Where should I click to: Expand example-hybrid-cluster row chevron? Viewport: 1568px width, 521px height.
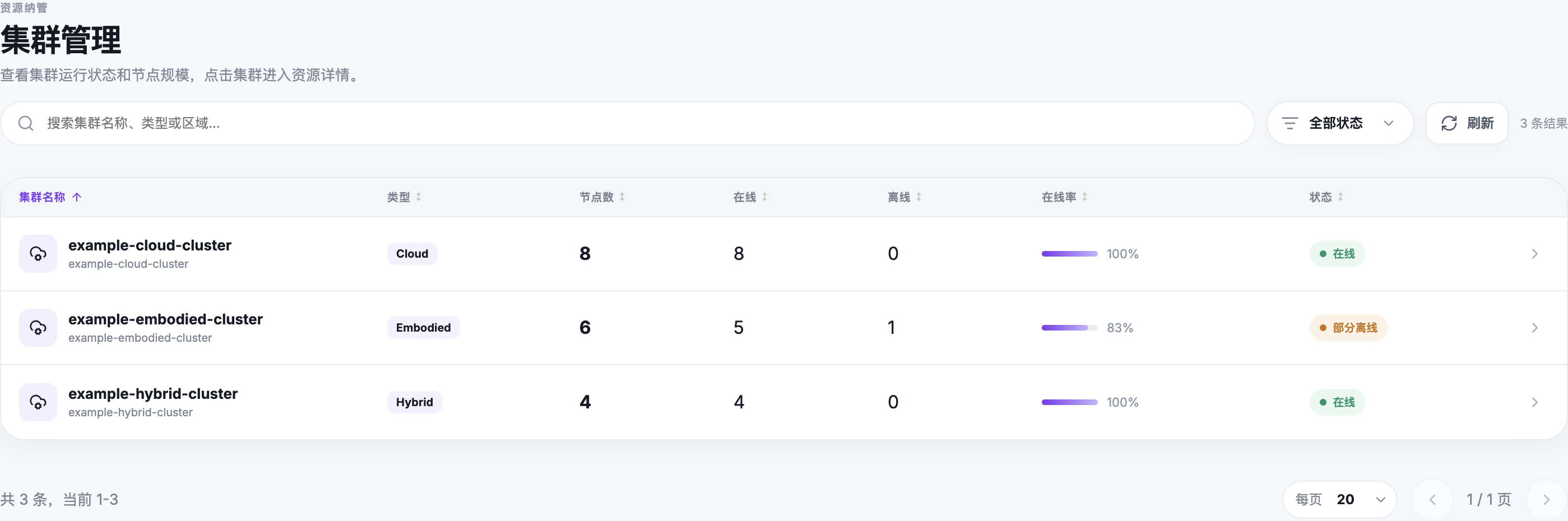point(1534,402)
